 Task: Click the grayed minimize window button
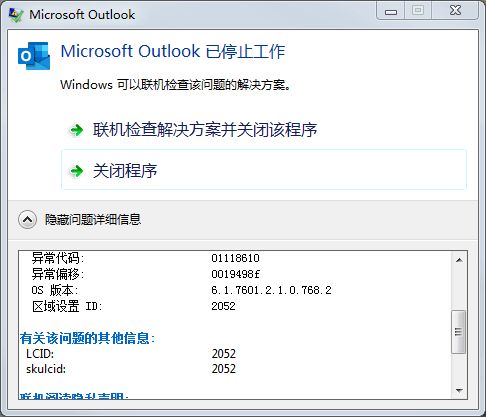point(391,10)
